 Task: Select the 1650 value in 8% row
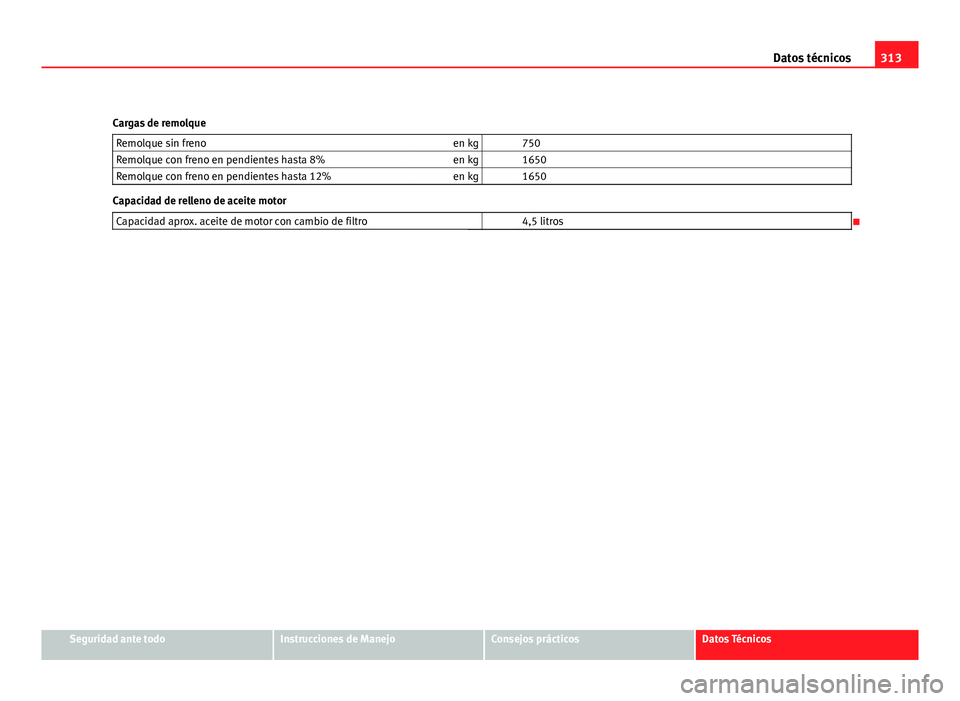pyautogui.click(x=534, y=160)
